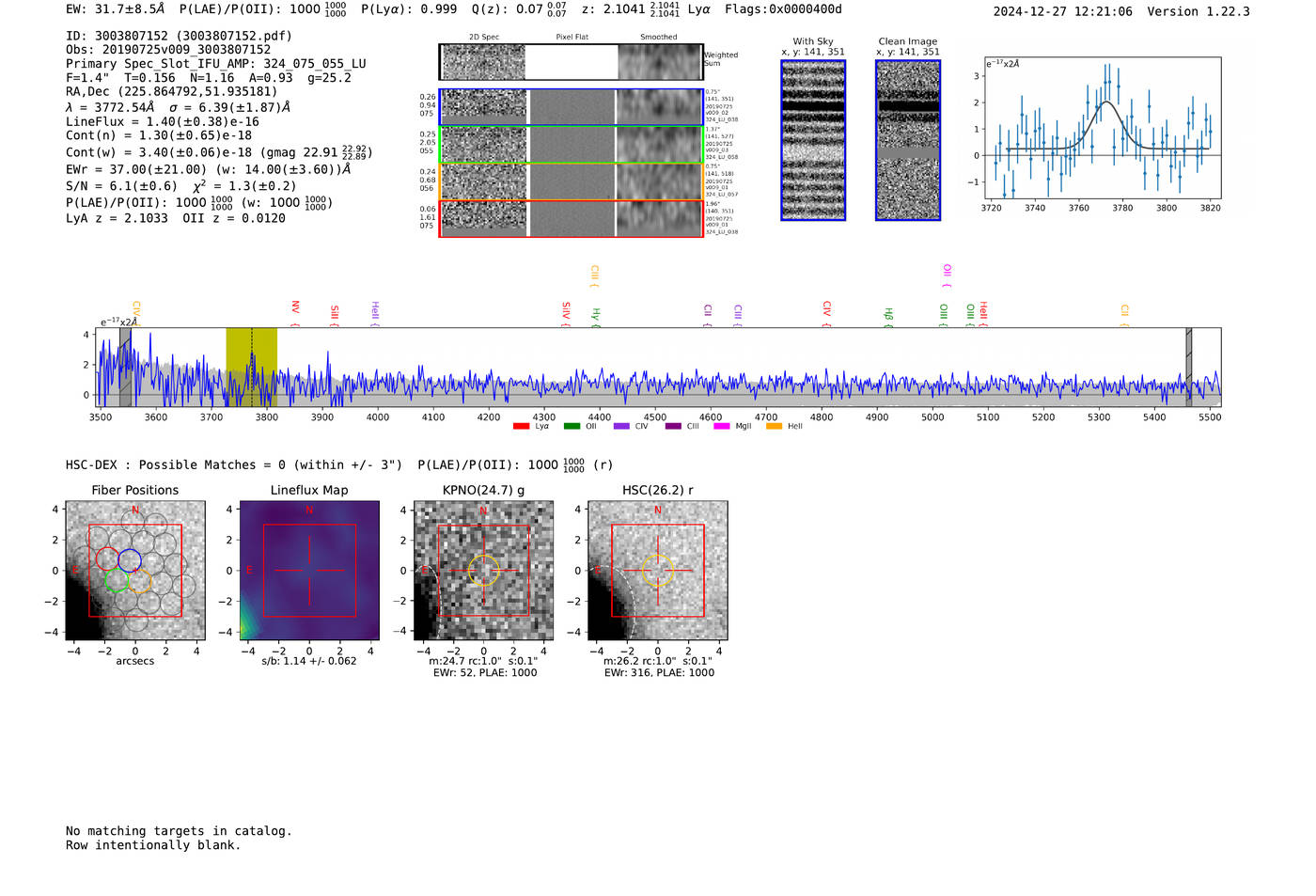
Task: Select the orange-bordered 2D spectrum fiber row
Action: pyautogui.click(x=571, y=181)
